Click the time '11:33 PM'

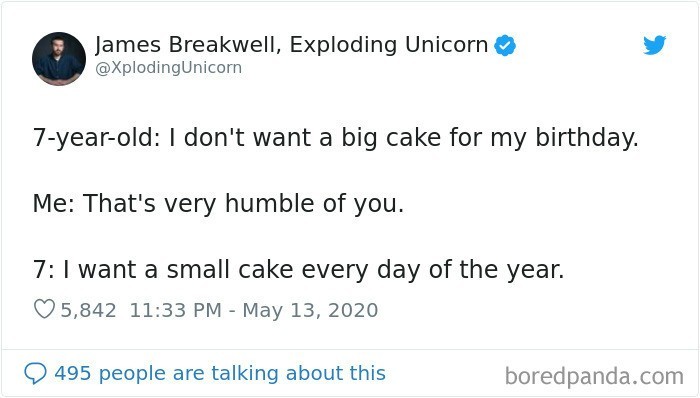pyautogui.click(x=175, y=310)
